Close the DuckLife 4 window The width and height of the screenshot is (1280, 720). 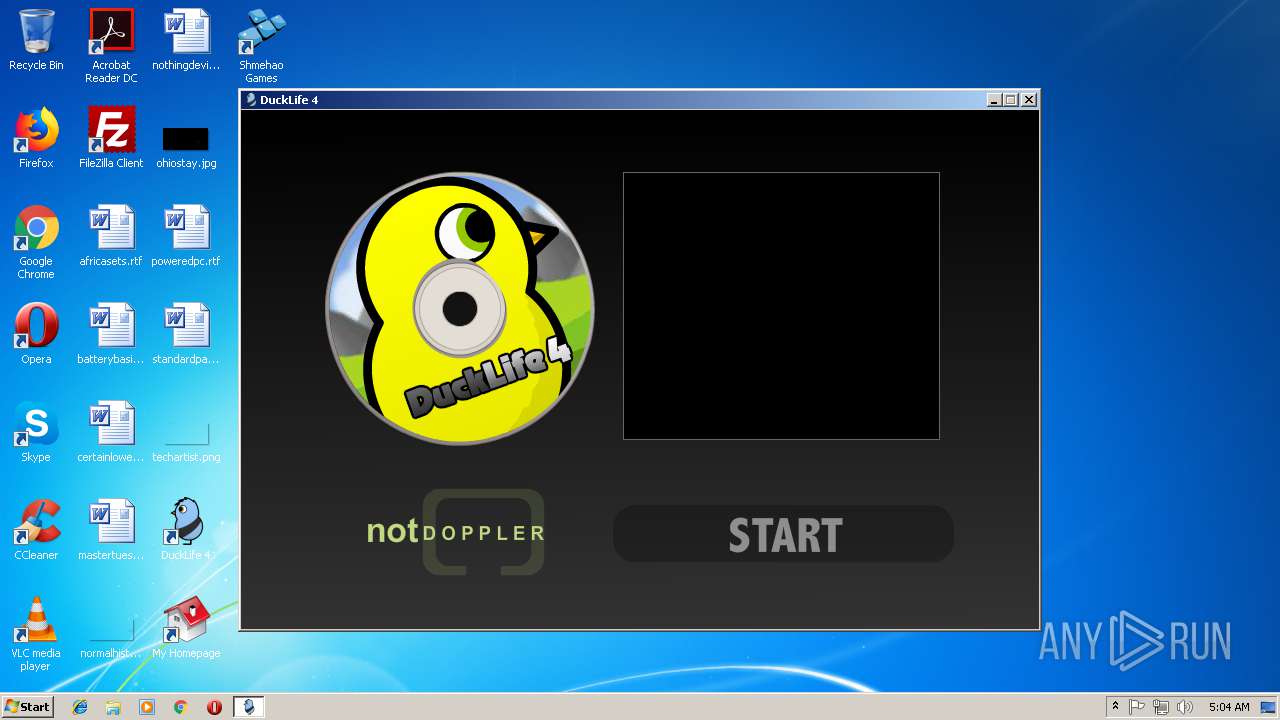pos(1029,100)
